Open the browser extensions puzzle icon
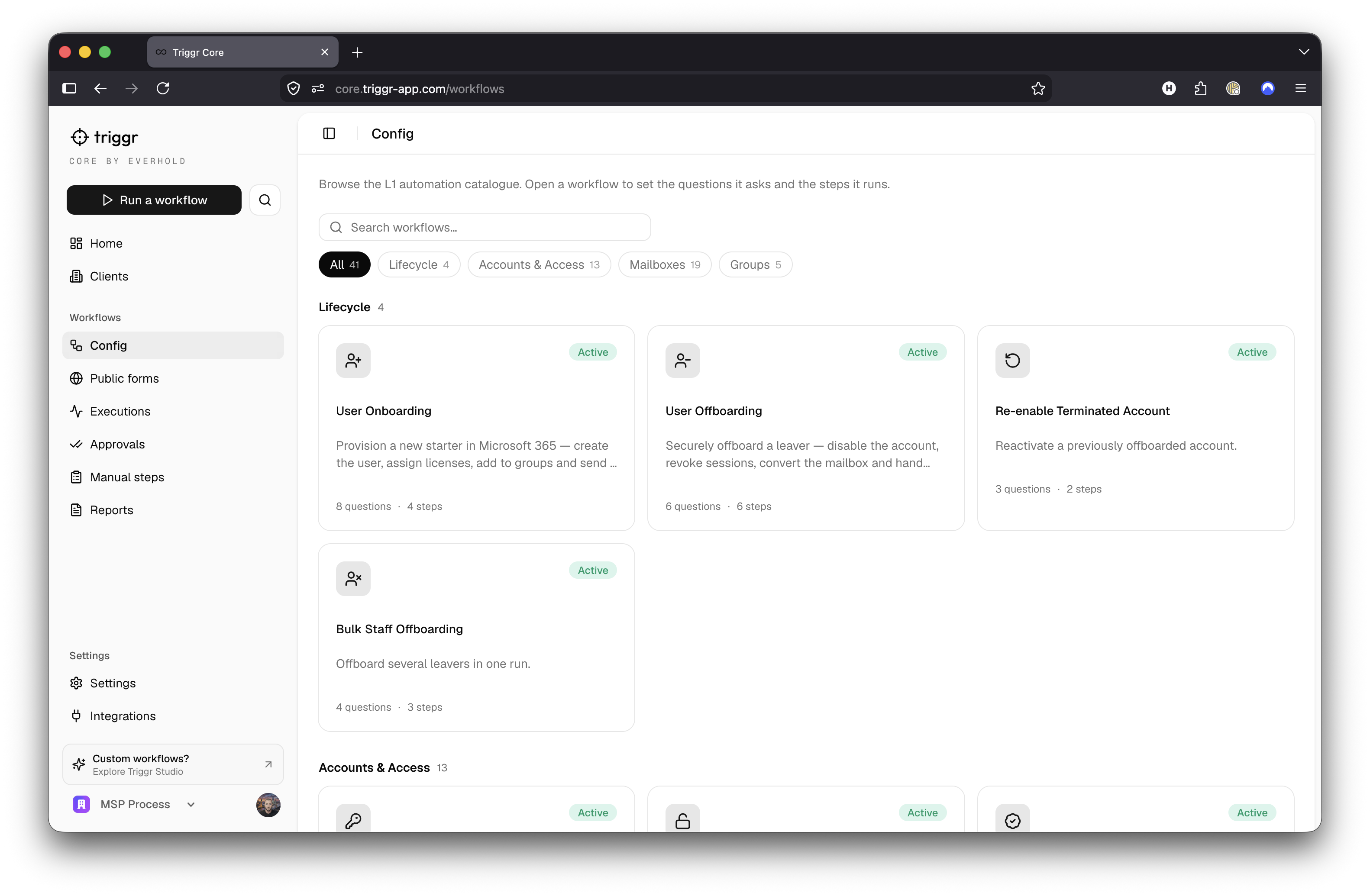 click(x=1201, y=89)
